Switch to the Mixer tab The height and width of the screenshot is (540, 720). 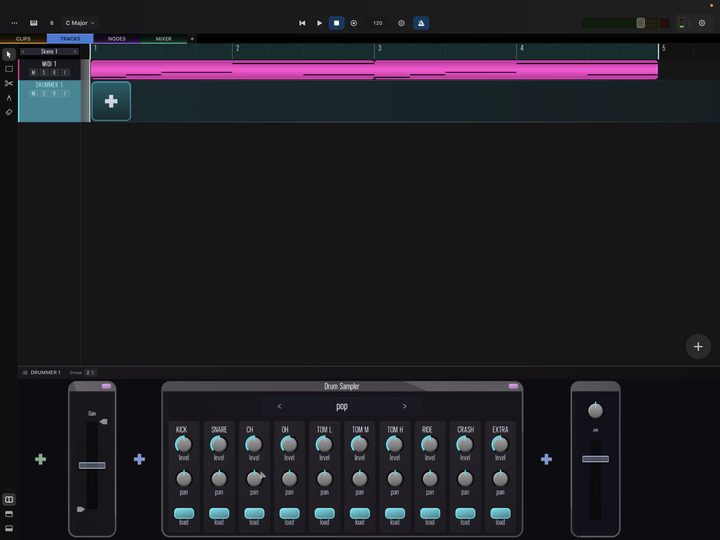pos(163,39)
